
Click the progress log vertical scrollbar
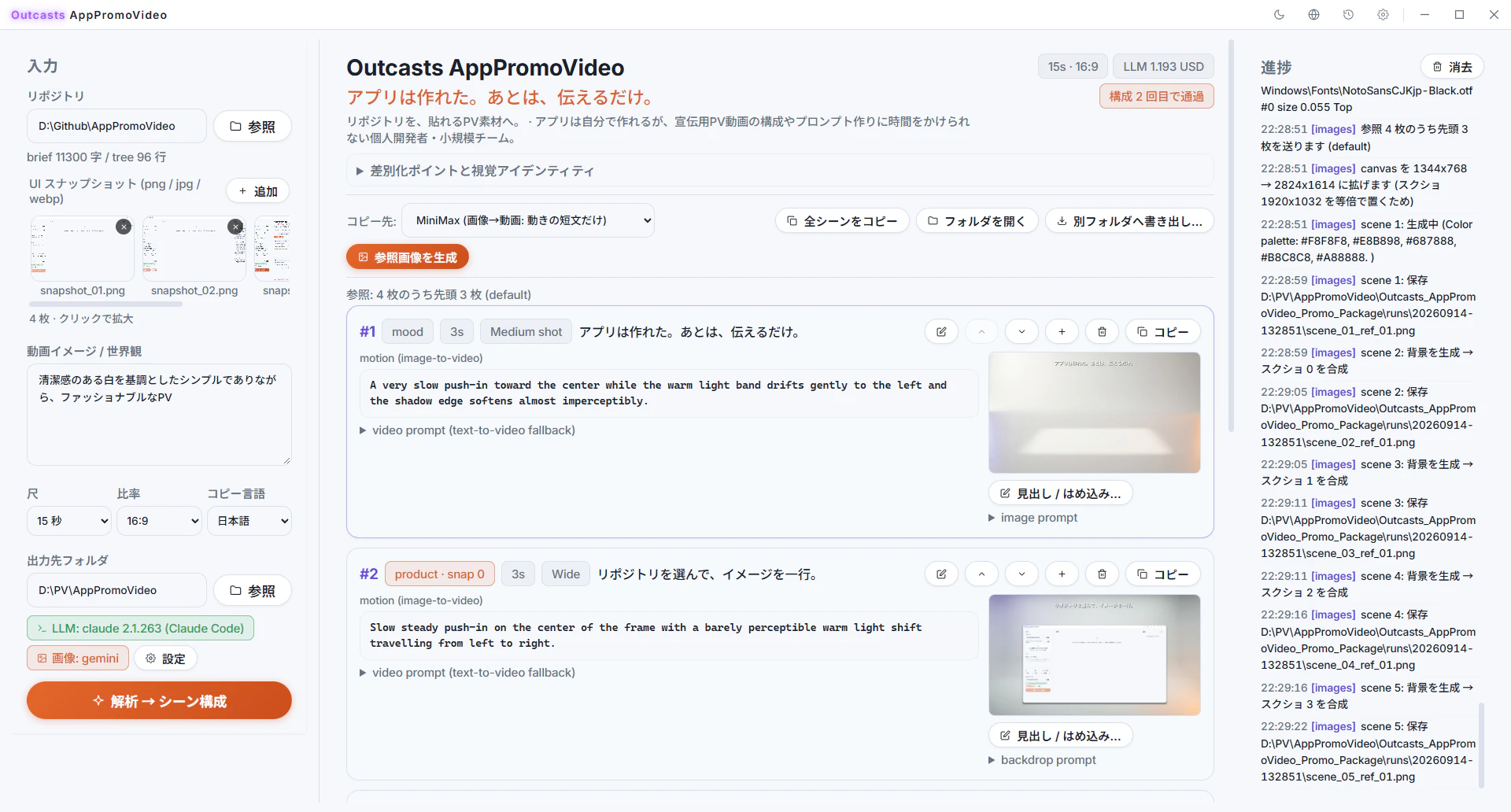click(1481, 745)
